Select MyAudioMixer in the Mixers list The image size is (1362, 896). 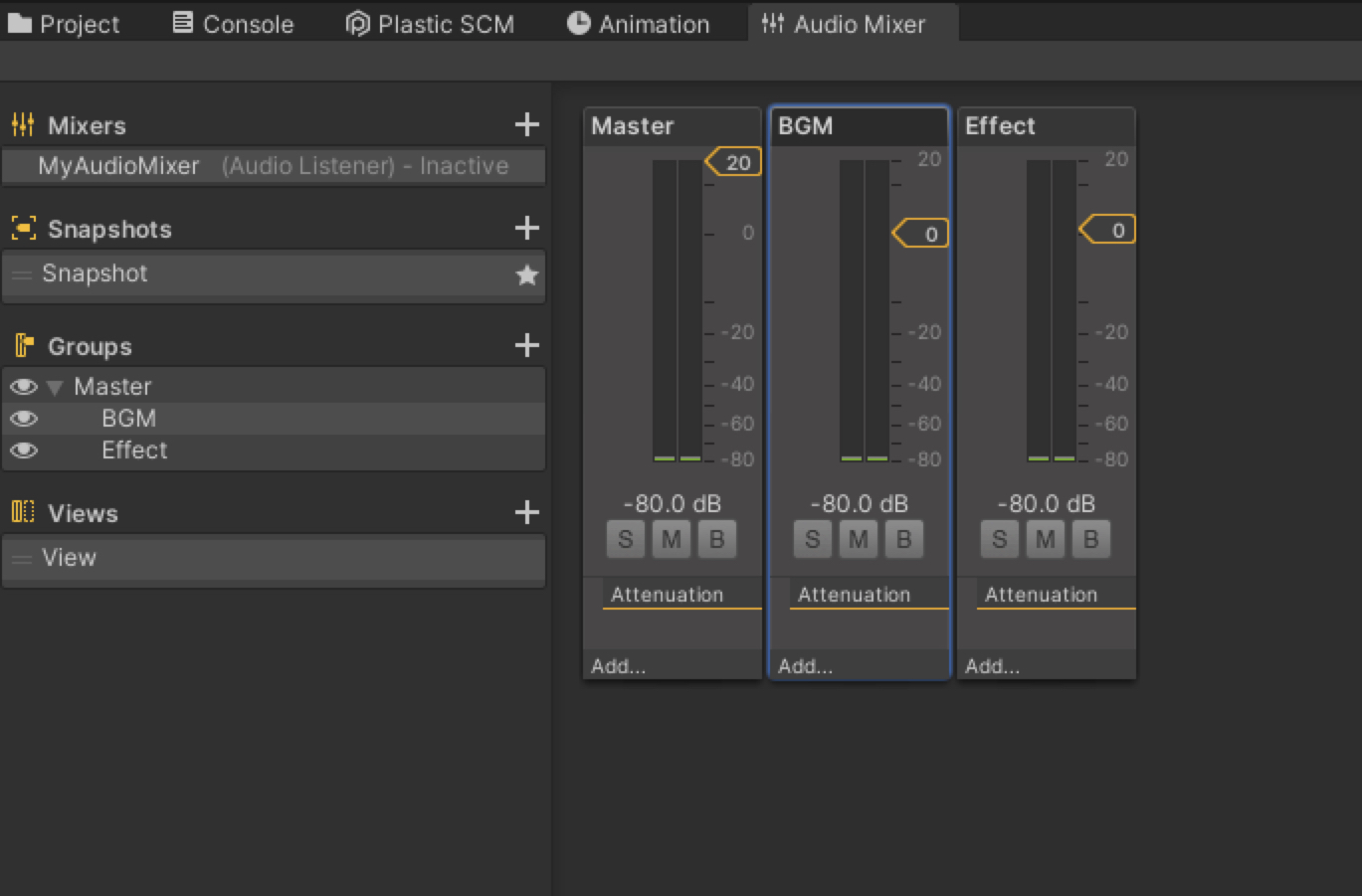click(118, 165)
